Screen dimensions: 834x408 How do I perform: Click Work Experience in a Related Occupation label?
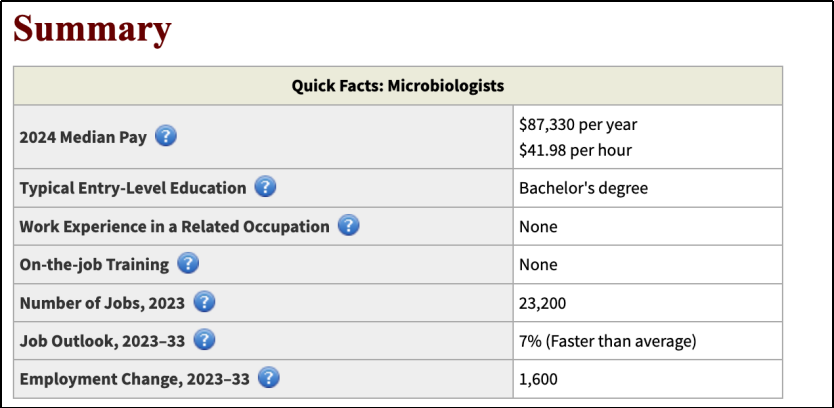174,226
